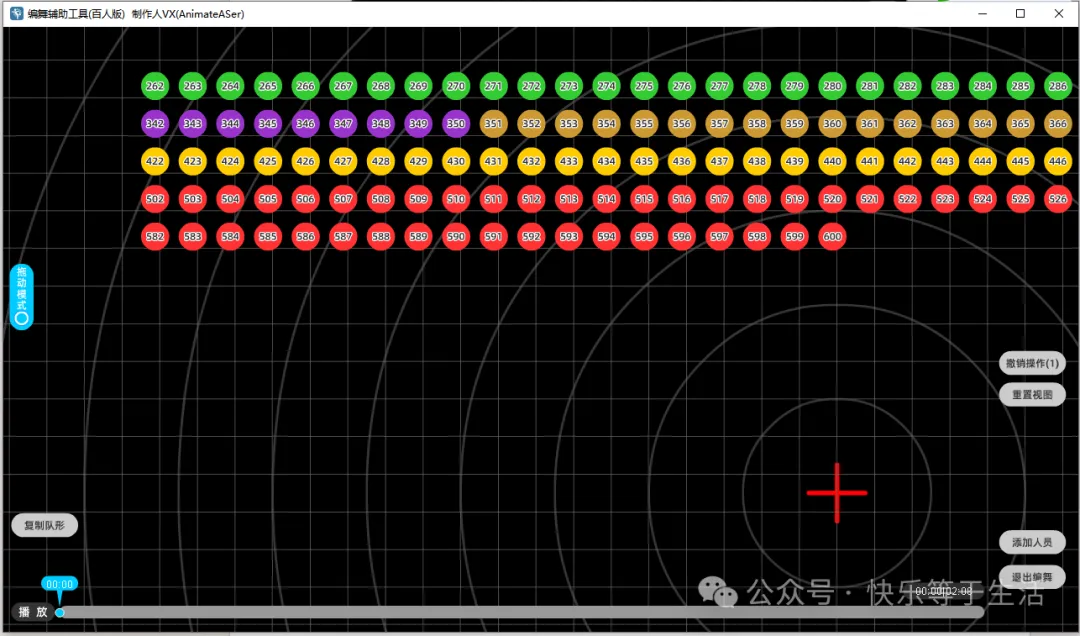Click the exit choreography button
The height and width of the screenshot is (636, 1080).
pos(1032,577)
